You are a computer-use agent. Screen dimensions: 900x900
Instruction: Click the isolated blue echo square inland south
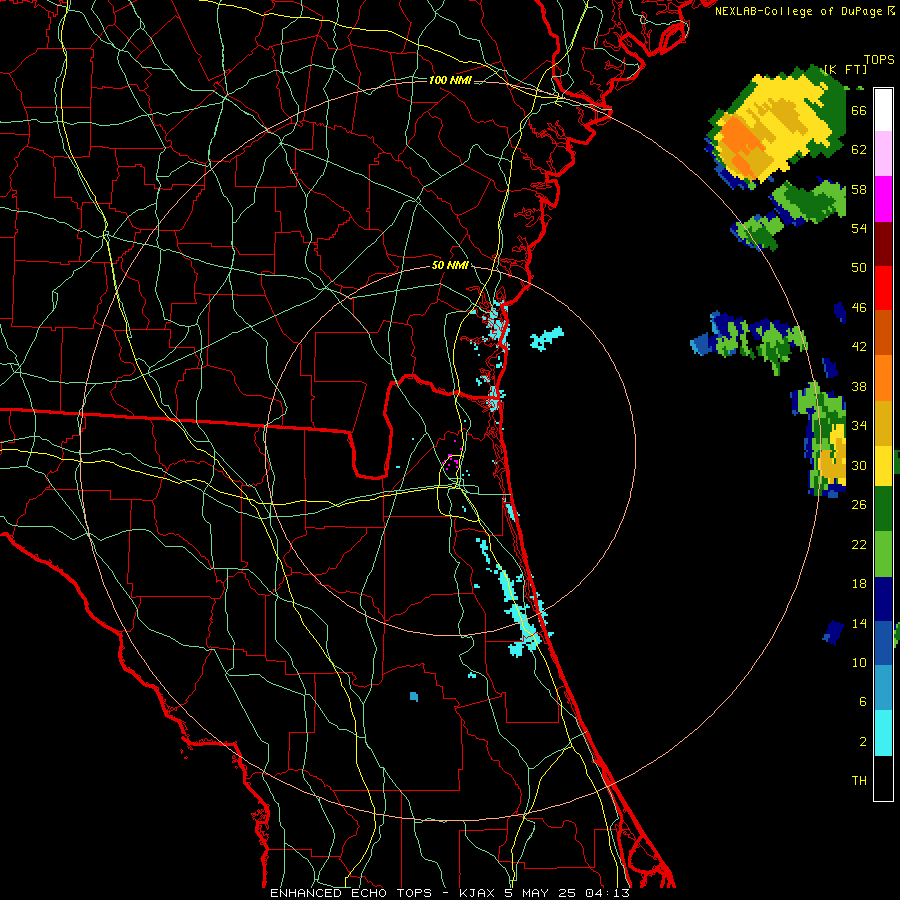click(414, 697)
